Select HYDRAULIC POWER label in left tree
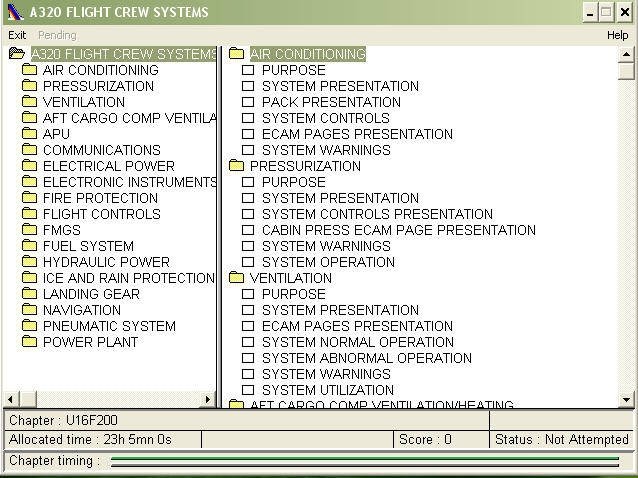 coord(106,262)
